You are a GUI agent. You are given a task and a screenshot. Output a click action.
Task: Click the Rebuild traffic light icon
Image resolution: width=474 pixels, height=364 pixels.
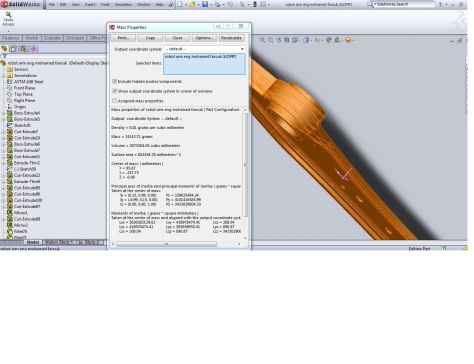point(255,4)
